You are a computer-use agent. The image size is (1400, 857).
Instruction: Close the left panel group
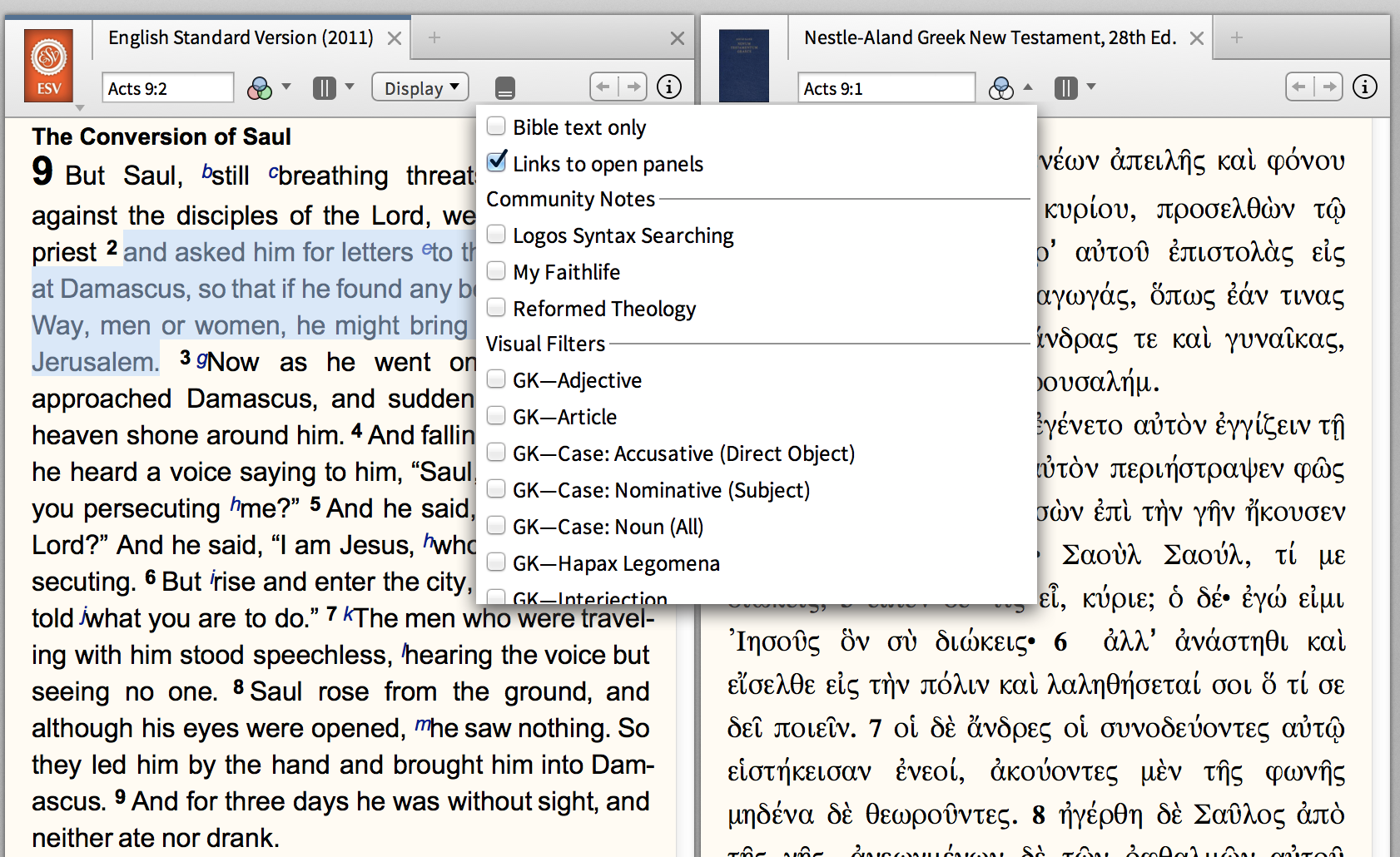[x=678, y=38]
